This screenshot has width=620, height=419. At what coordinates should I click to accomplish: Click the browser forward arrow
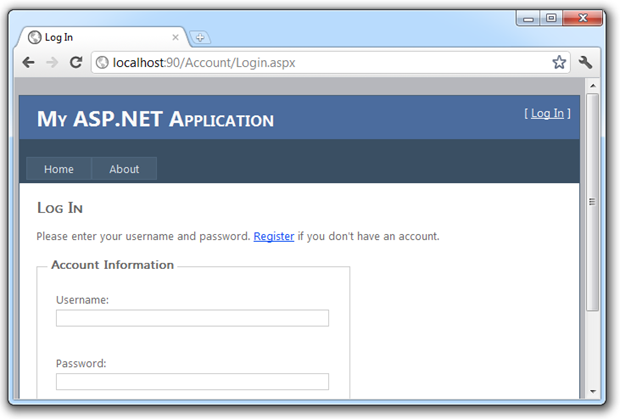(x=52, y=62)
